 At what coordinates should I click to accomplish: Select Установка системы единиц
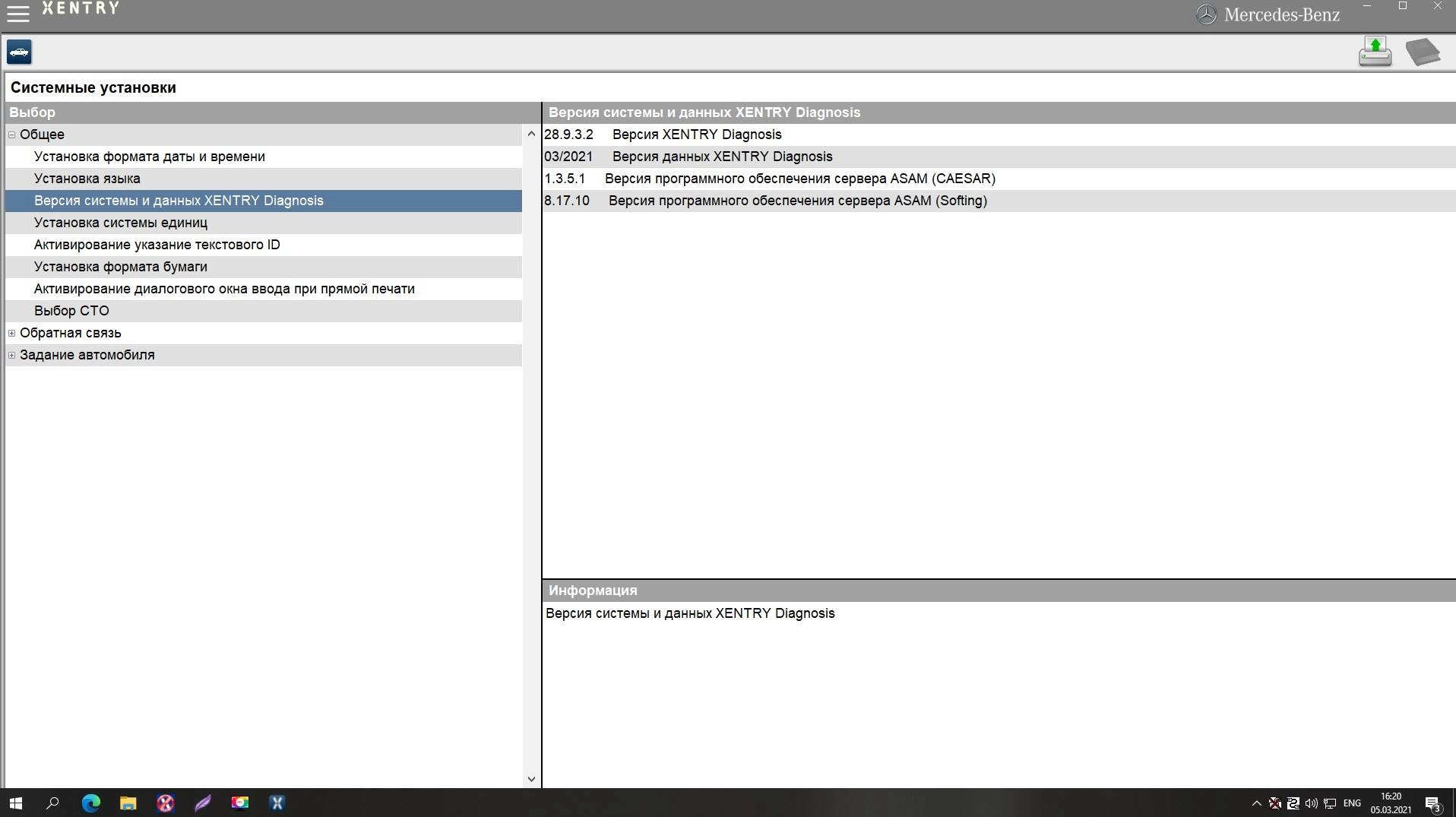click(x=263, y=223)
